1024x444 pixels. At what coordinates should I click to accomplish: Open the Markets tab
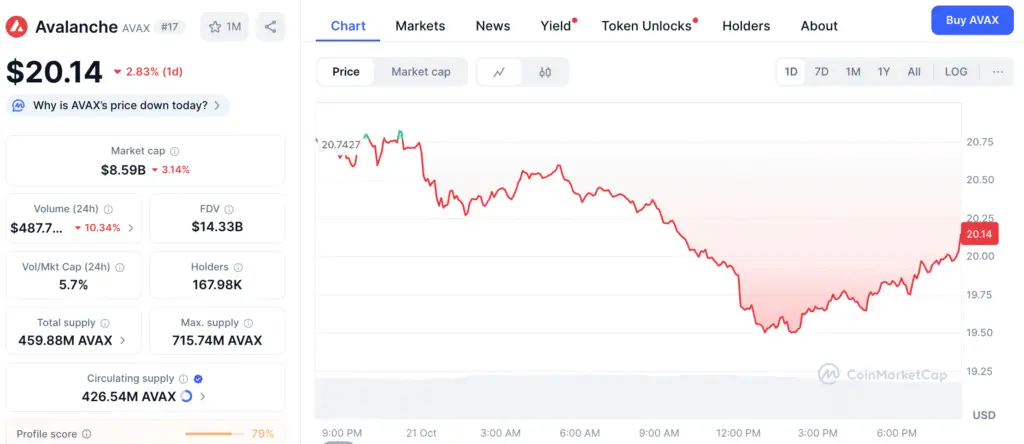pos(420,26)
